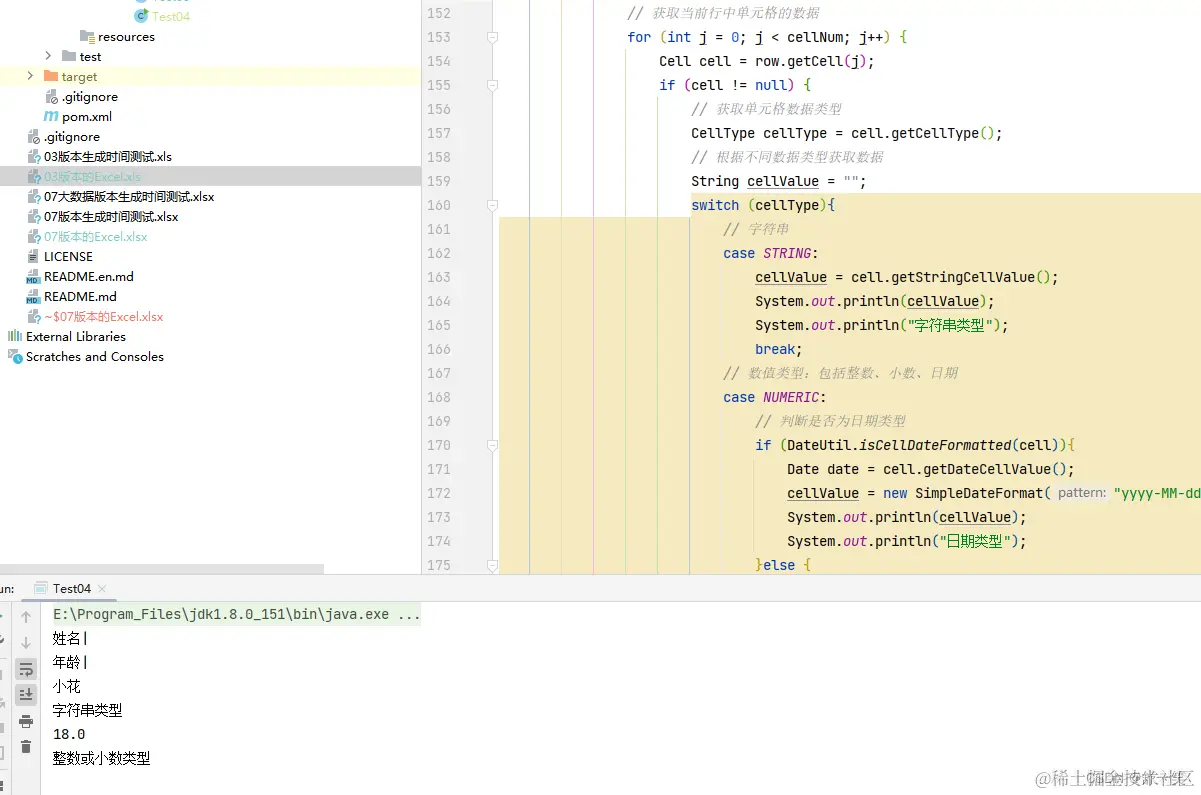
Task: Click the resources folder icon
Action: pos(87,37)
